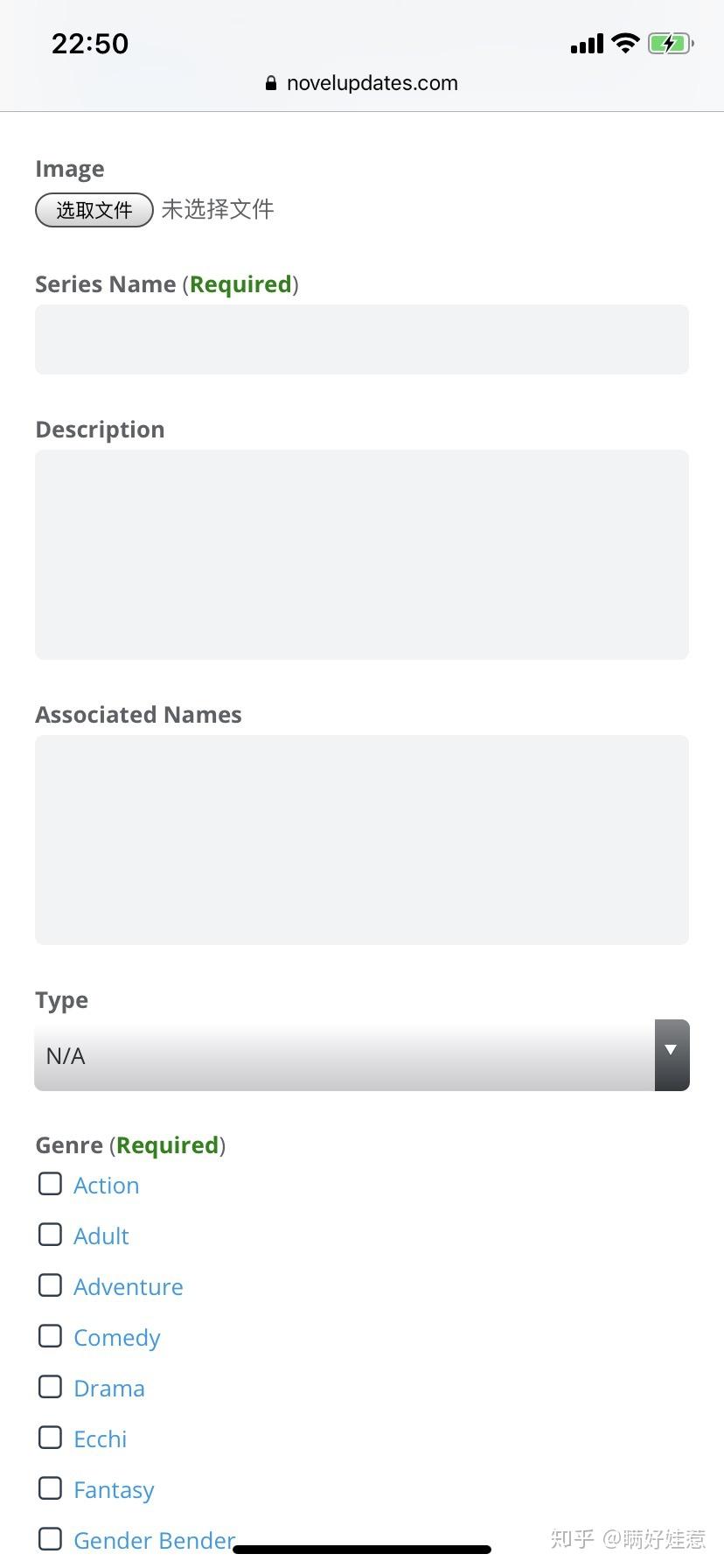724x1568 pixels.
Task: Tap the battery charging icon
Action: (x=671, y=44)
